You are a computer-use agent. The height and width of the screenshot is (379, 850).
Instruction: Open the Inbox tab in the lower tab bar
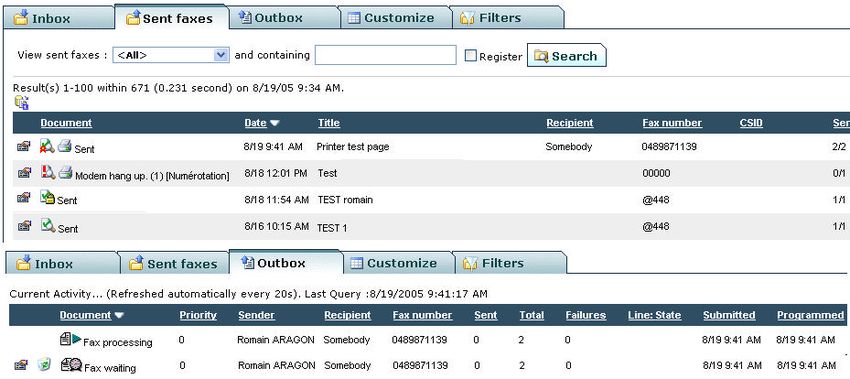click(x=61, y=263)
